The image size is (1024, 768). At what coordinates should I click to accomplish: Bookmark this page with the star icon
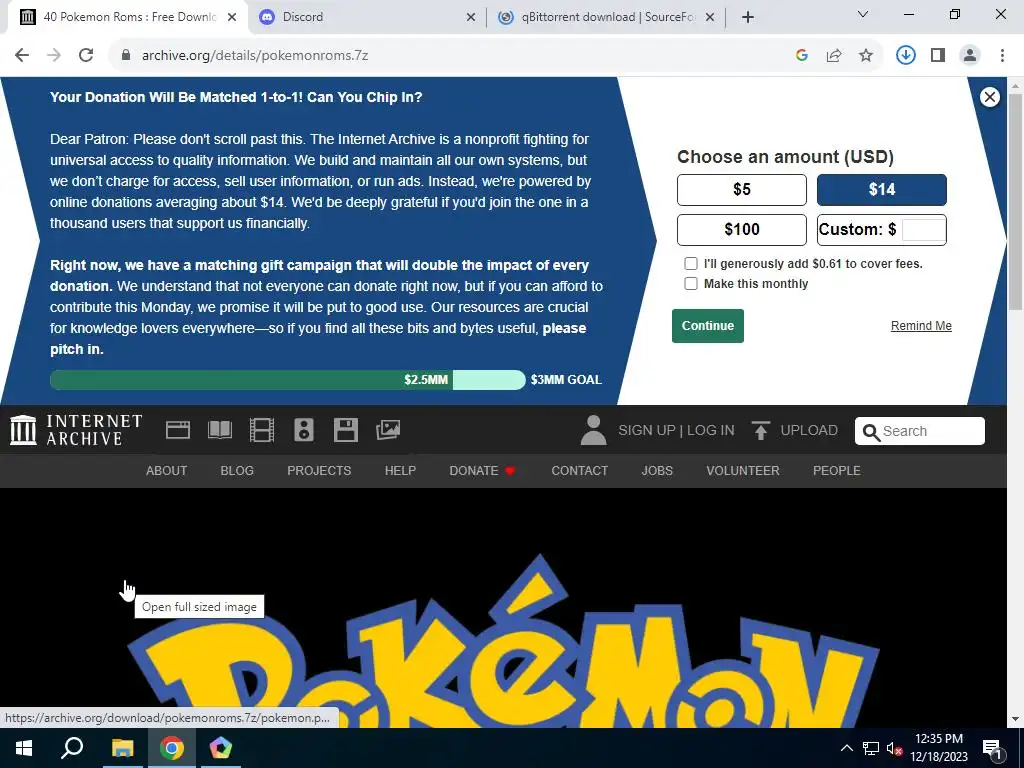point(866,56)
